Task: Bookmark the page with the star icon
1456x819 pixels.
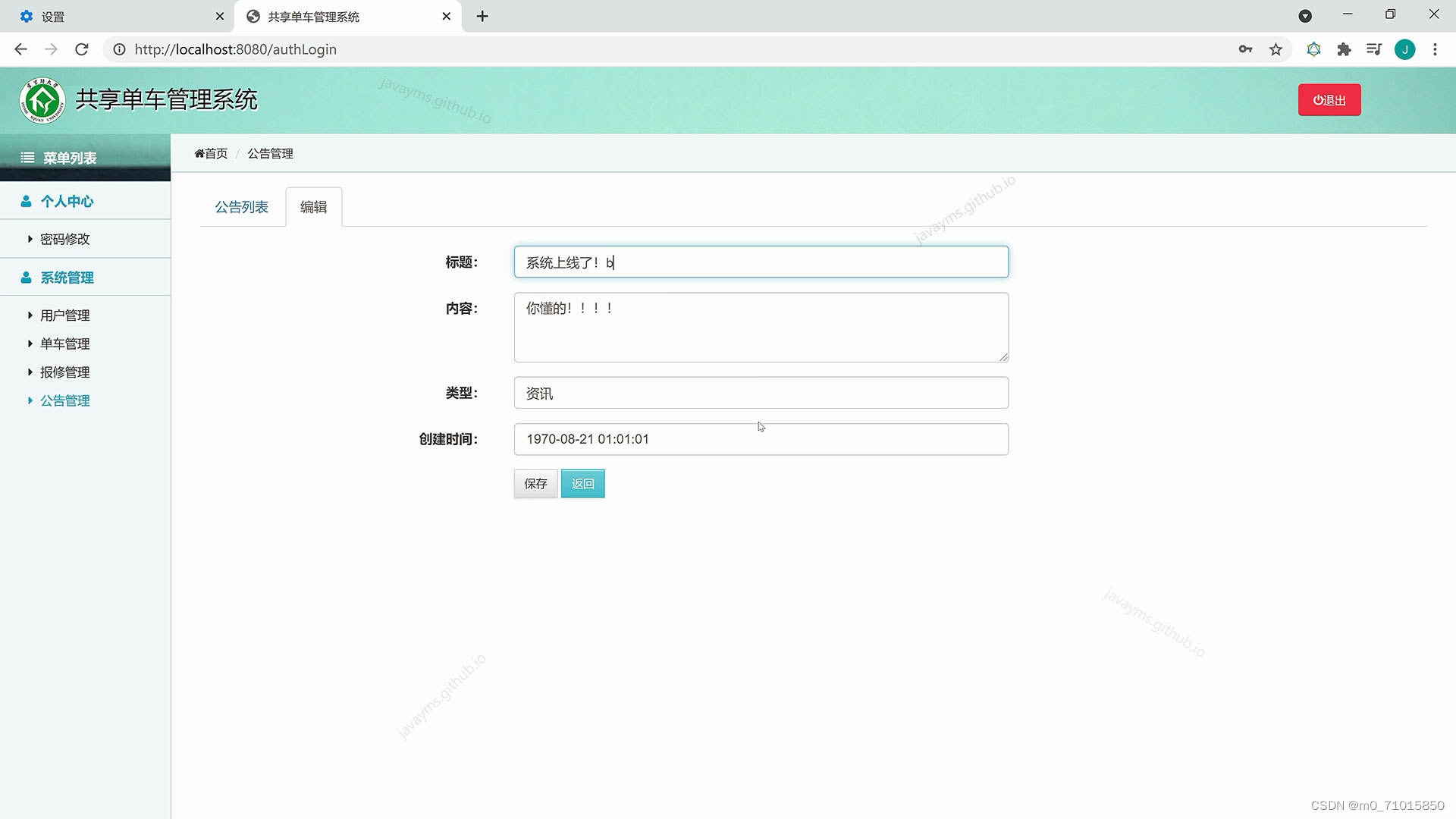Action: pos(1276,49)
